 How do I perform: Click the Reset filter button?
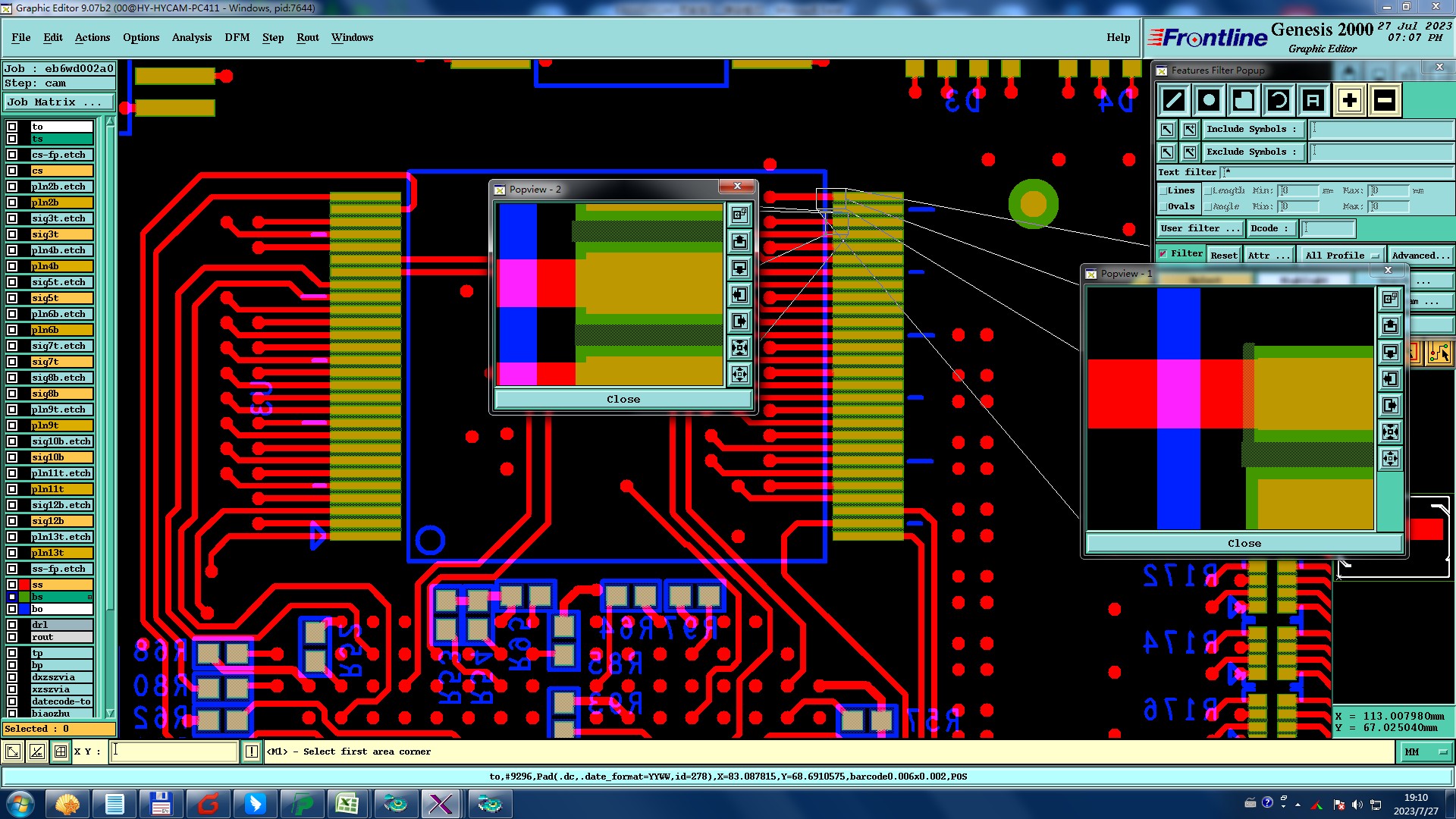click(x=1224, y=256)
